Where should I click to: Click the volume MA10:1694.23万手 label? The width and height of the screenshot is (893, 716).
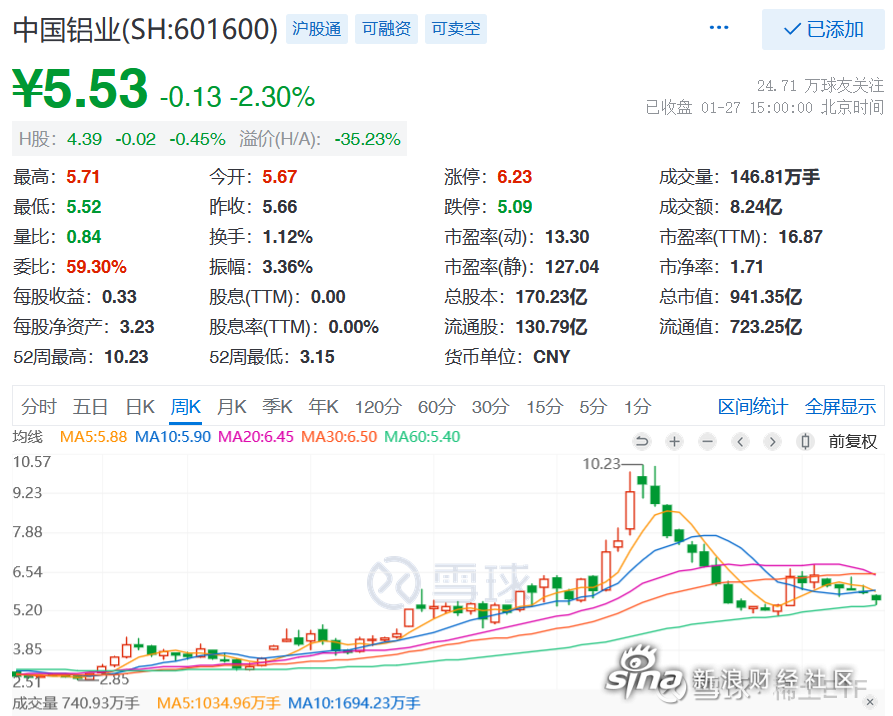click(x=354, y=703)
